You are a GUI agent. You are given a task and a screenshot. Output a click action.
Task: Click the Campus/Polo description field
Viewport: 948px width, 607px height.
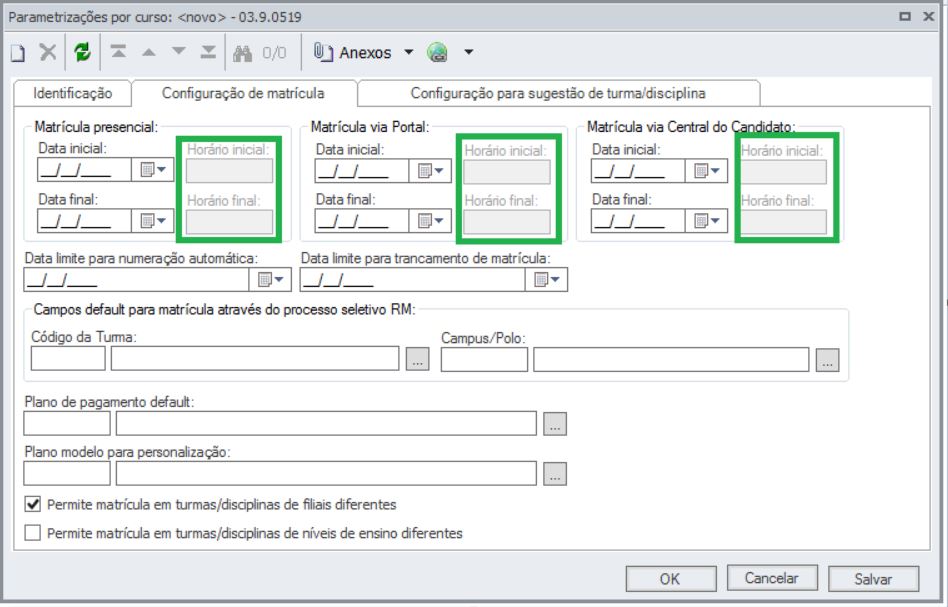point(671,360)
